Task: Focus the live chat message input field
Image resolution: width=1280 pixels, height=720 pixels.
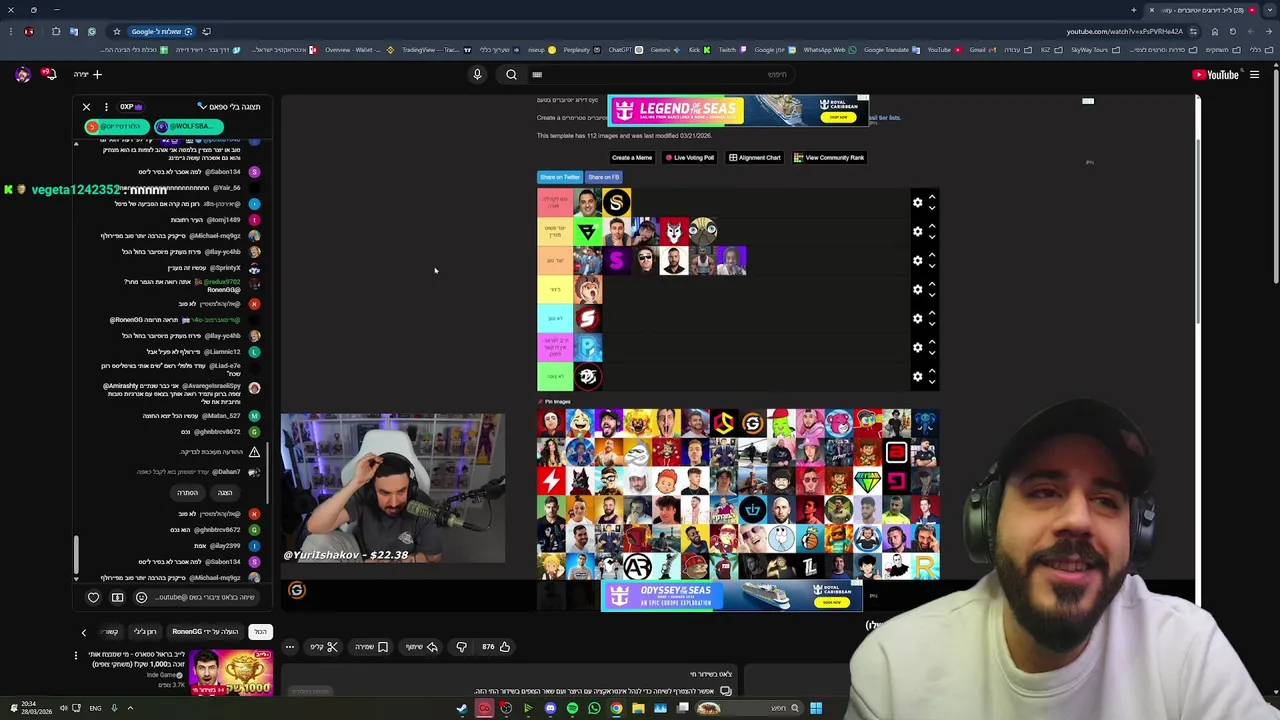Action: [x=205, y=598]
